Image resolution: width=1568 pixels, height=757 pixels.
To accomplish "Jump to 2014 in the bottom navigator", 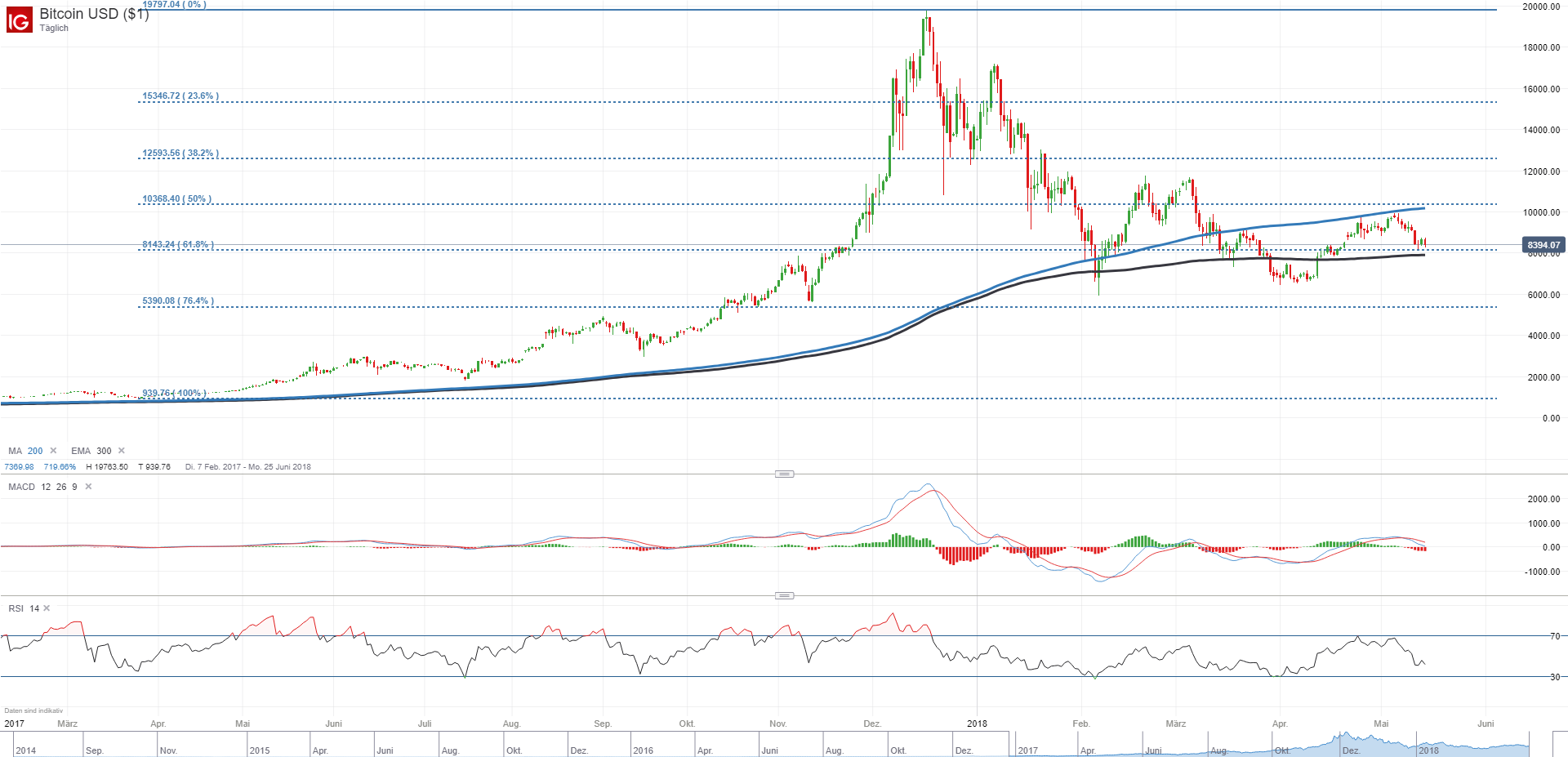I will click(26, 750).
